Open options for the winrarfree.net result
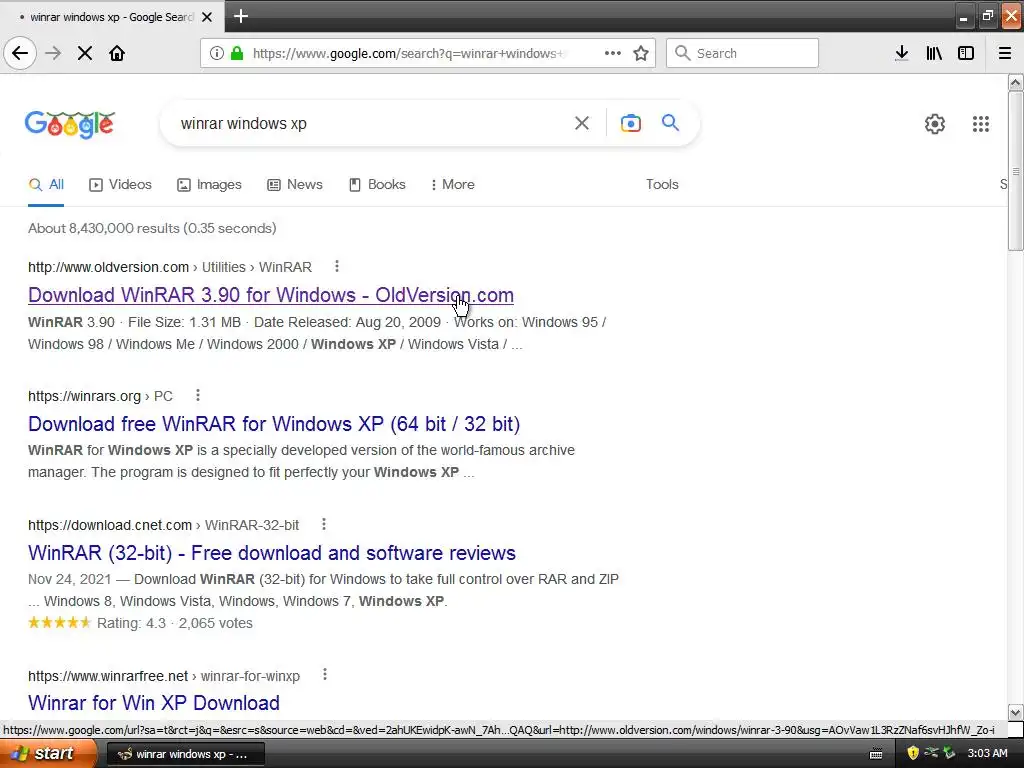This screenshot has width=1024, height=768. [x=325, y=675]
